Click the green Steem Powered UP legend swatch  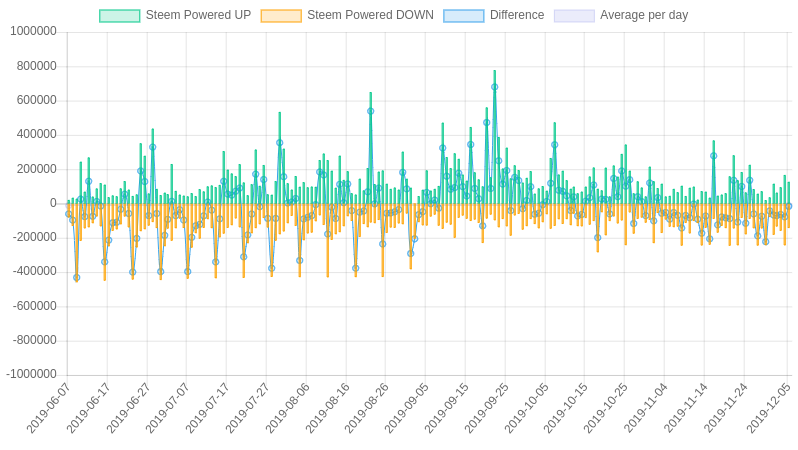tap(120, 16)
